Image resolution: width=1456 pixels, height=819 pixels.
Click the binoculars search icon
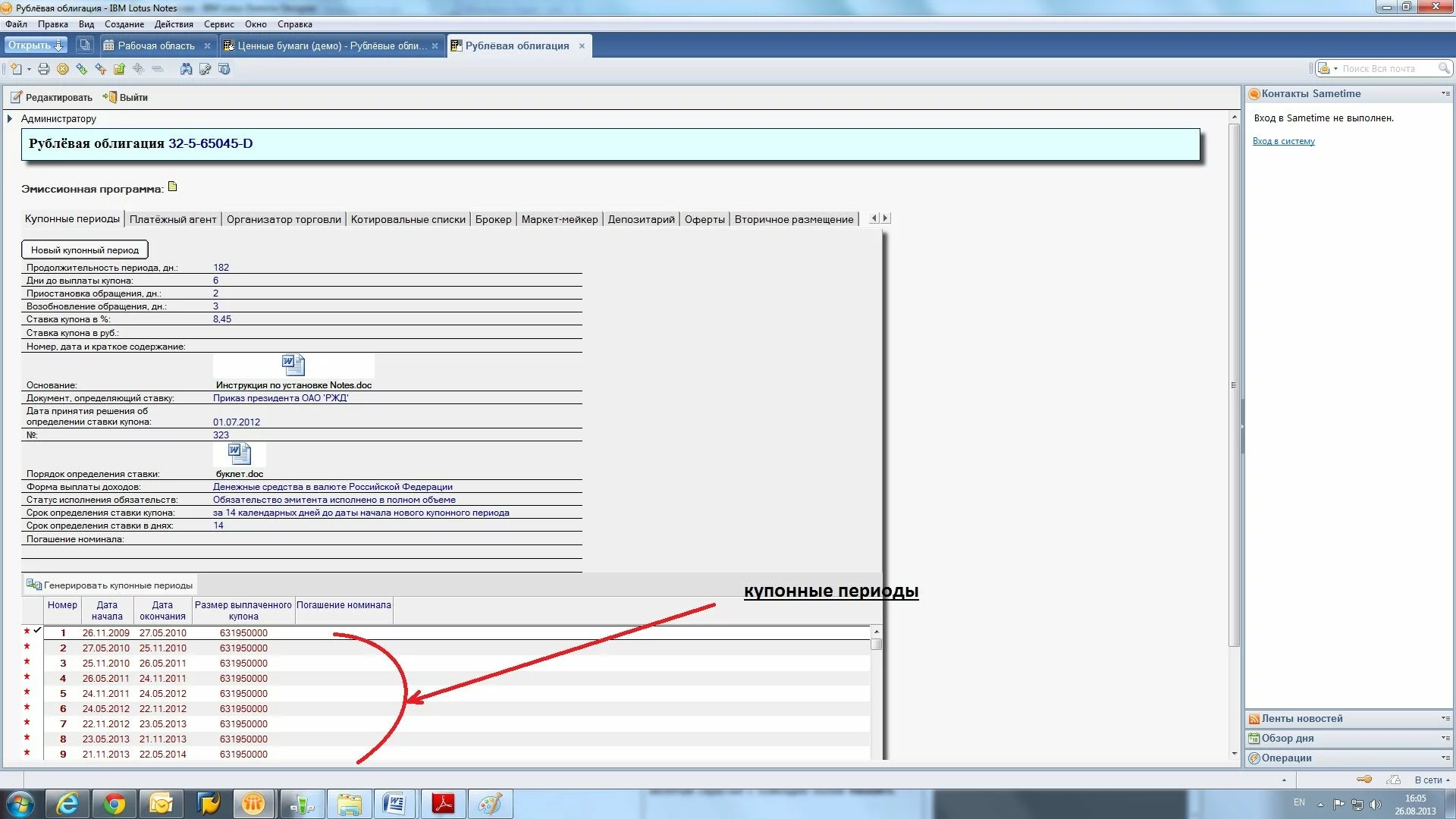186,69
